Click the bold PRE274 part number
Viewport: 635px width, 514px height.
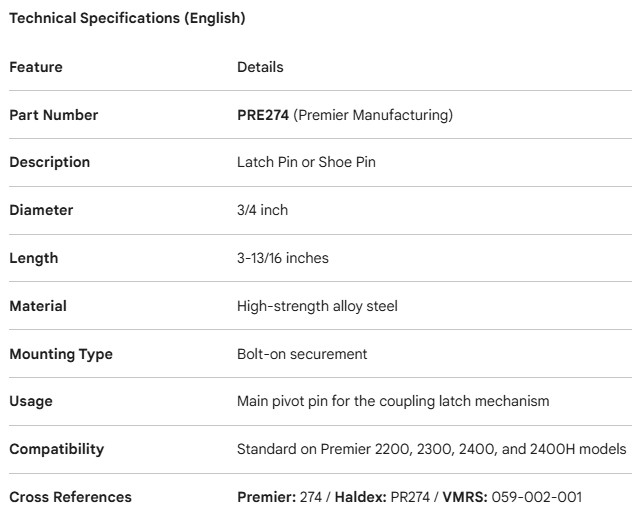point(263,115)
